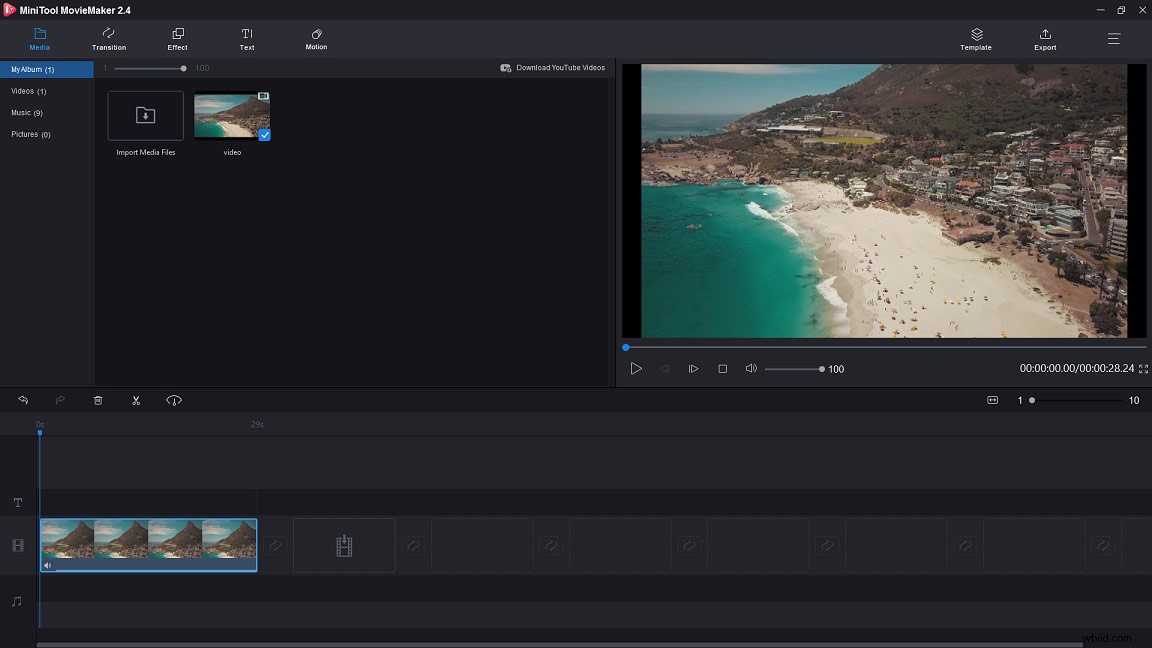Toggle the volume icon in preview controls
The height and width of the screenshot is (648, 1152).
point(751,369)
